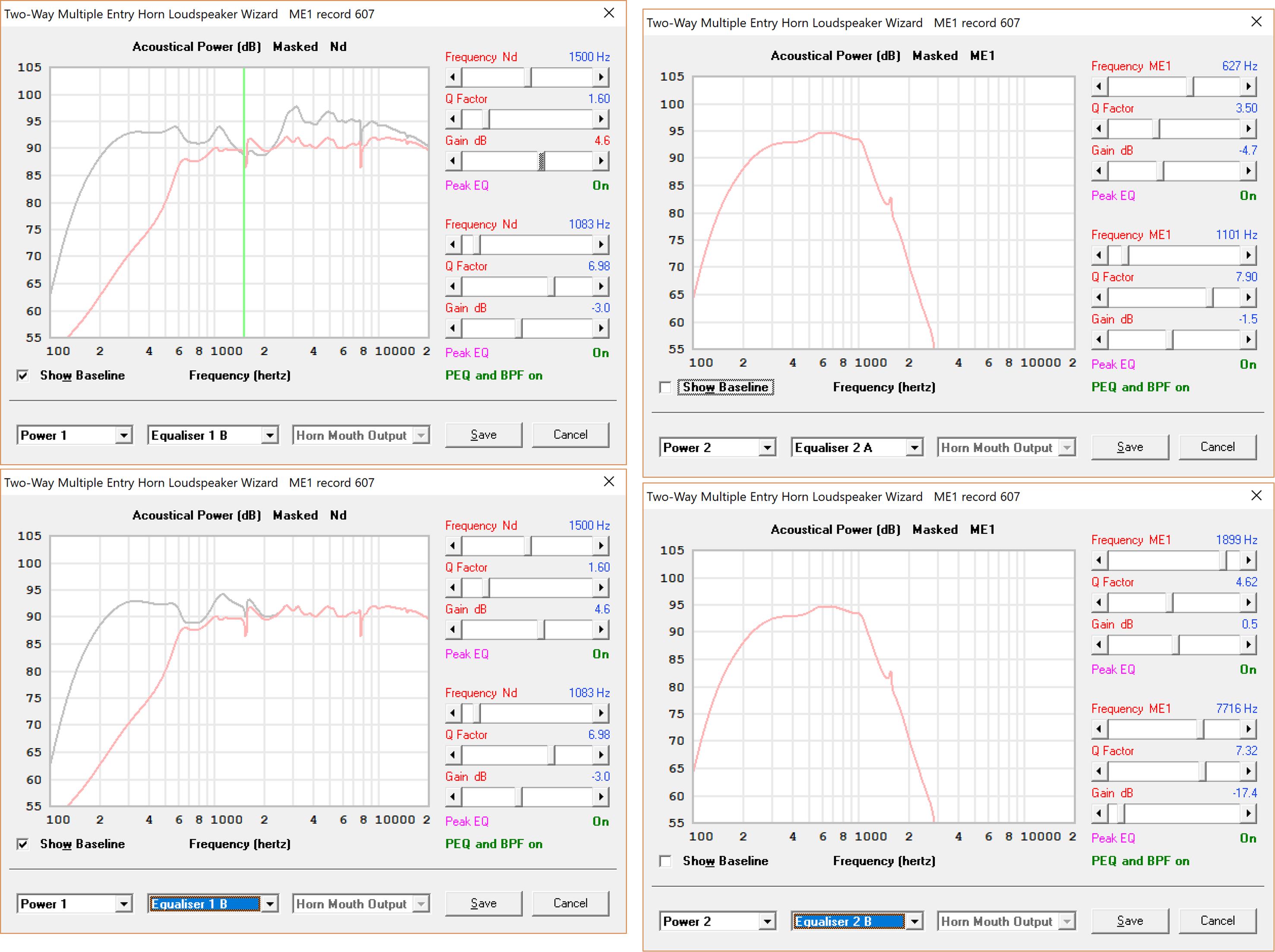Click the Gain -17.4 slider thumb
This screenshot has width=1275, height=952.
click(x=1121, y=814)
